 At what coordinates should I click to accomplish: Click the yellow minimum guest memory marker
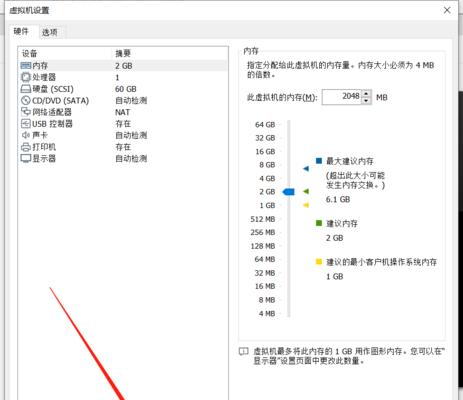pyautogui.click(x=306, y=205)
